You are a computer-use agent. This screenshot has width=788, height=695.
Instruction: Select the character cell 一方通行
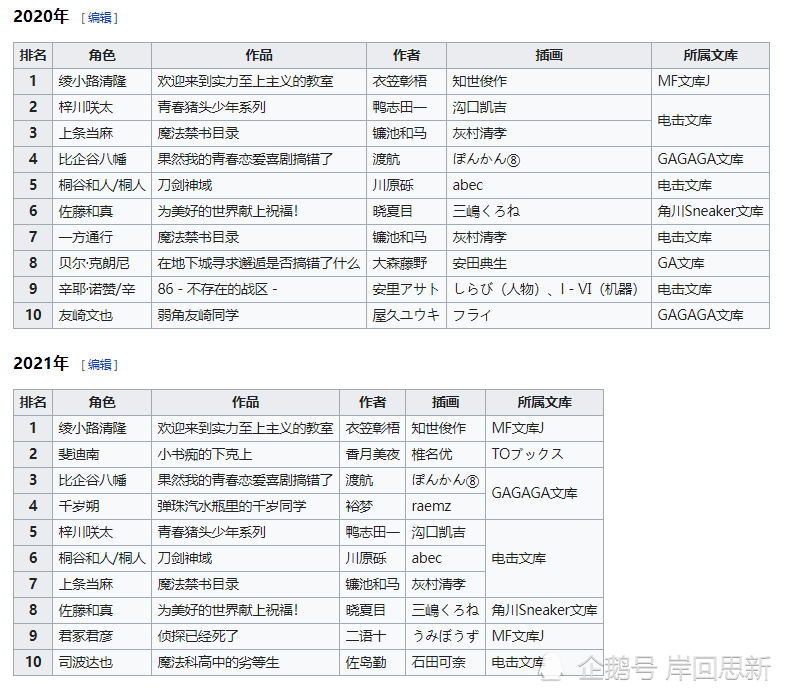102,237
